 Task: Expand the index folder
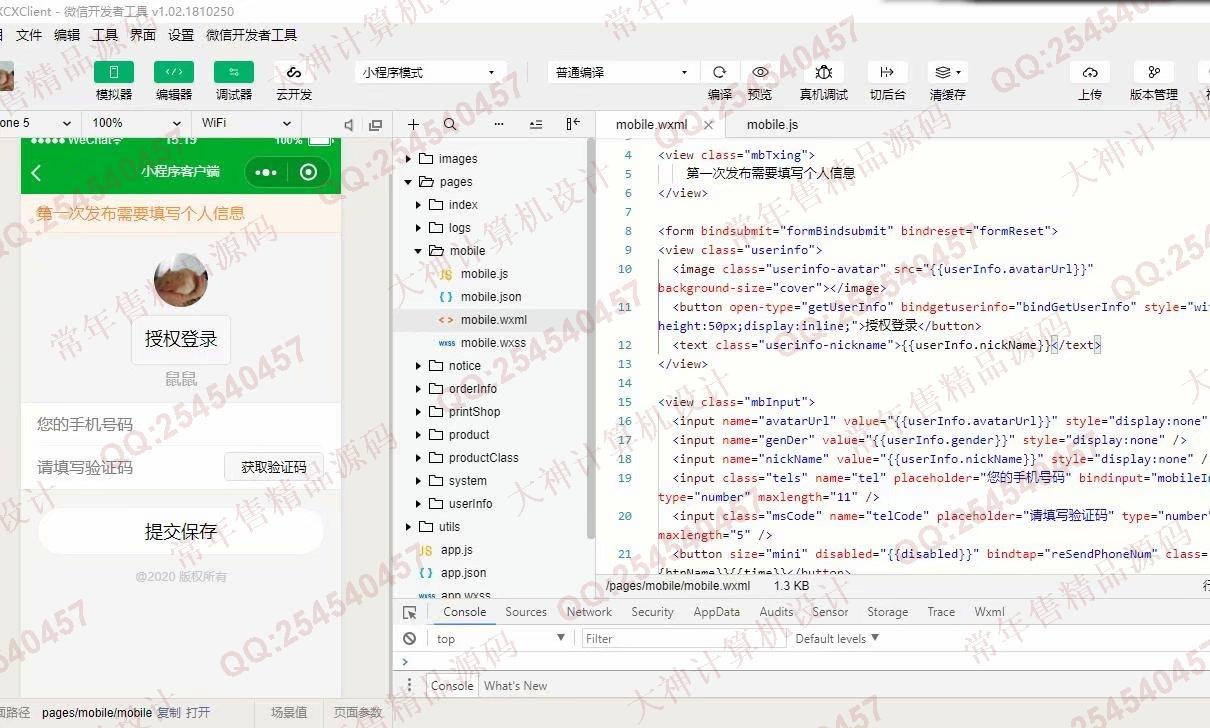(419, 205)
